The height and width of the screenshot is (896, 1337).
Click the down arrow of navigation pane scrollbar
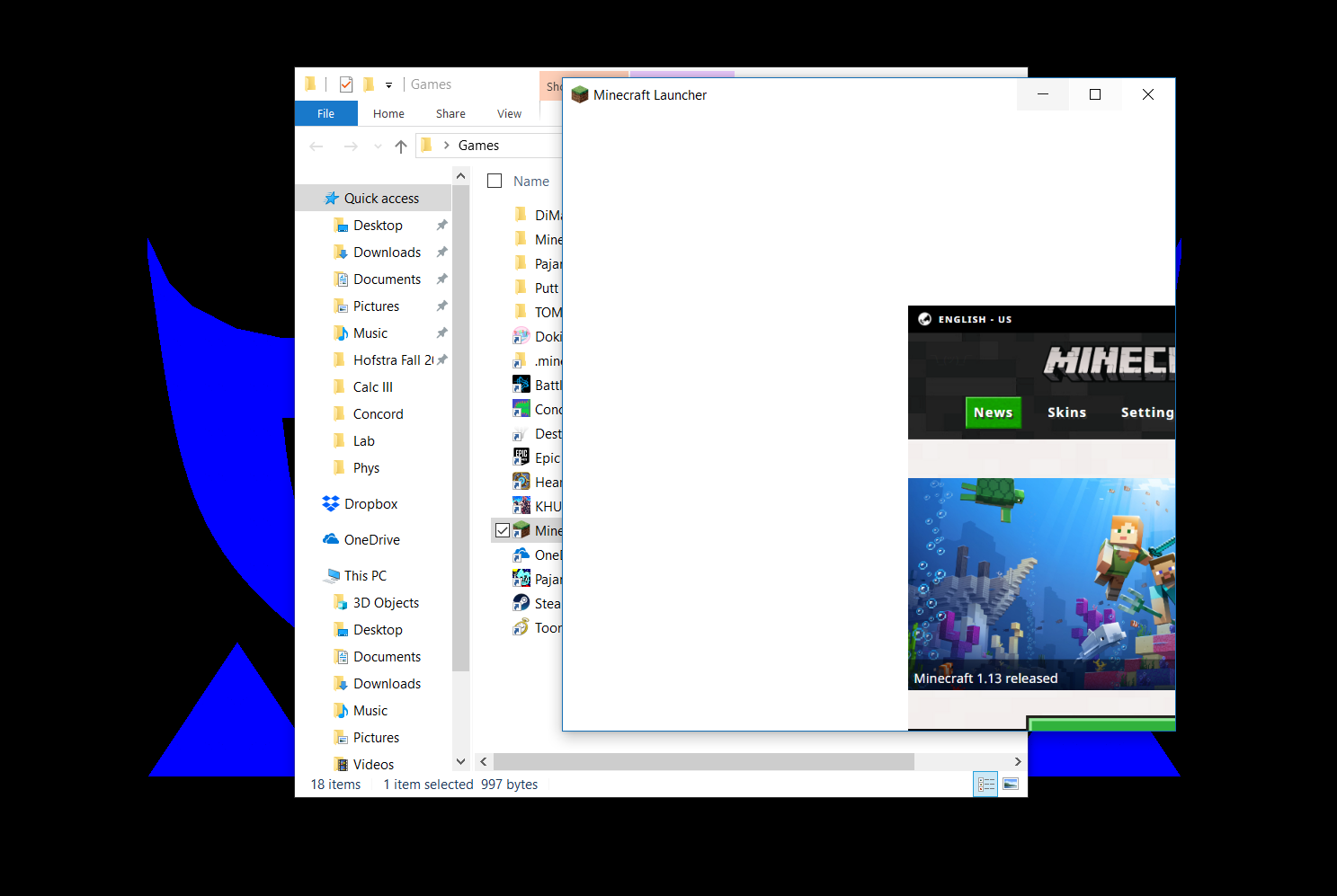coord(461,761)
